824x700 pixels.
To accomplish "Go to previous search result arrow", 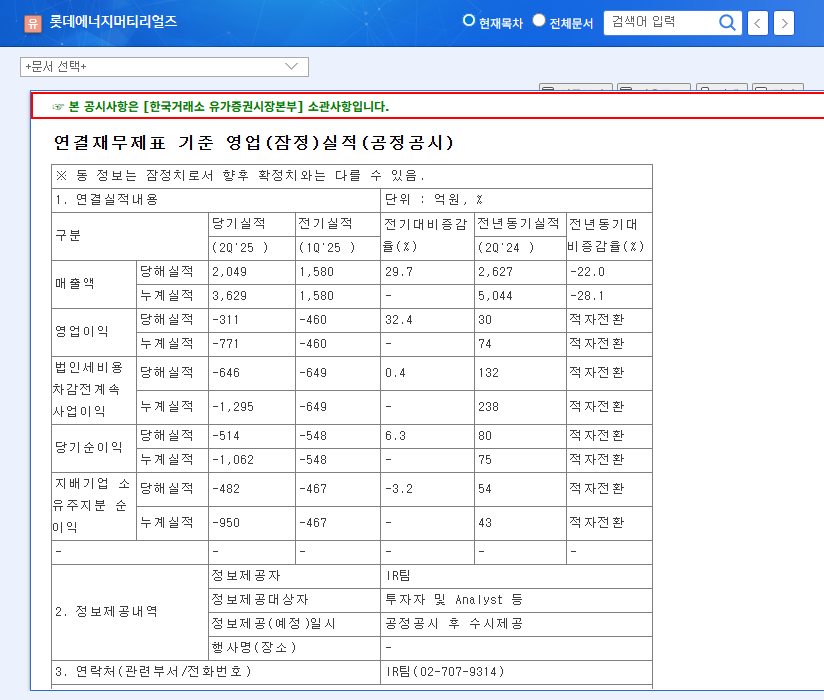I will tap(759, 23).
